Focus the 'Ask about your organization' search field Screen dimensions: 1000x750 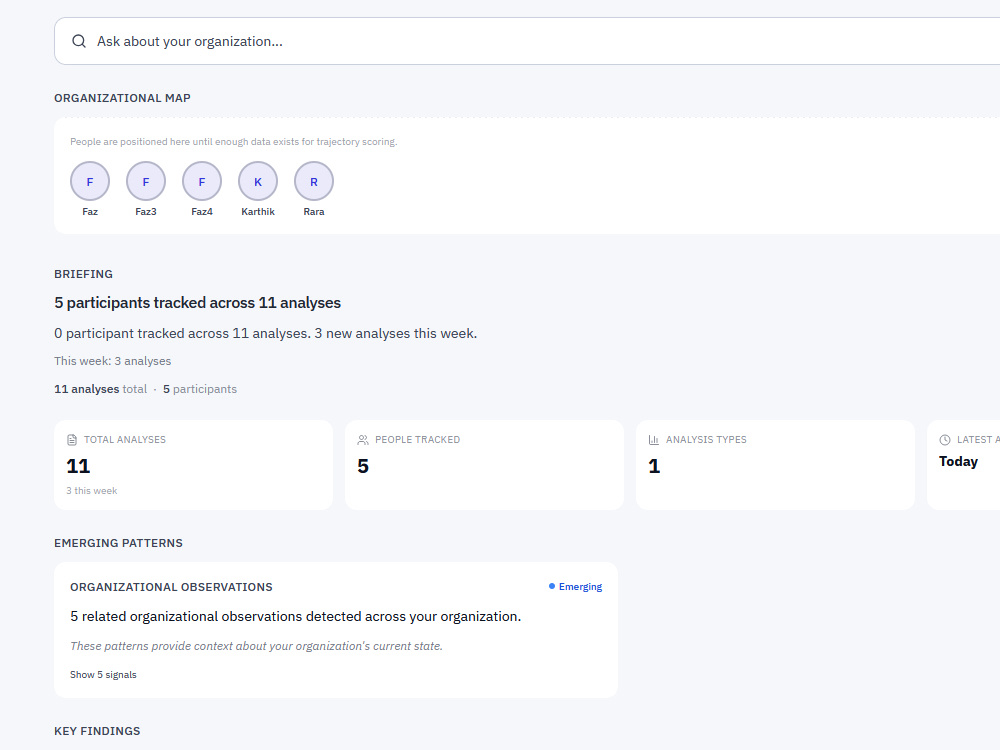click(x=527, y=41)
